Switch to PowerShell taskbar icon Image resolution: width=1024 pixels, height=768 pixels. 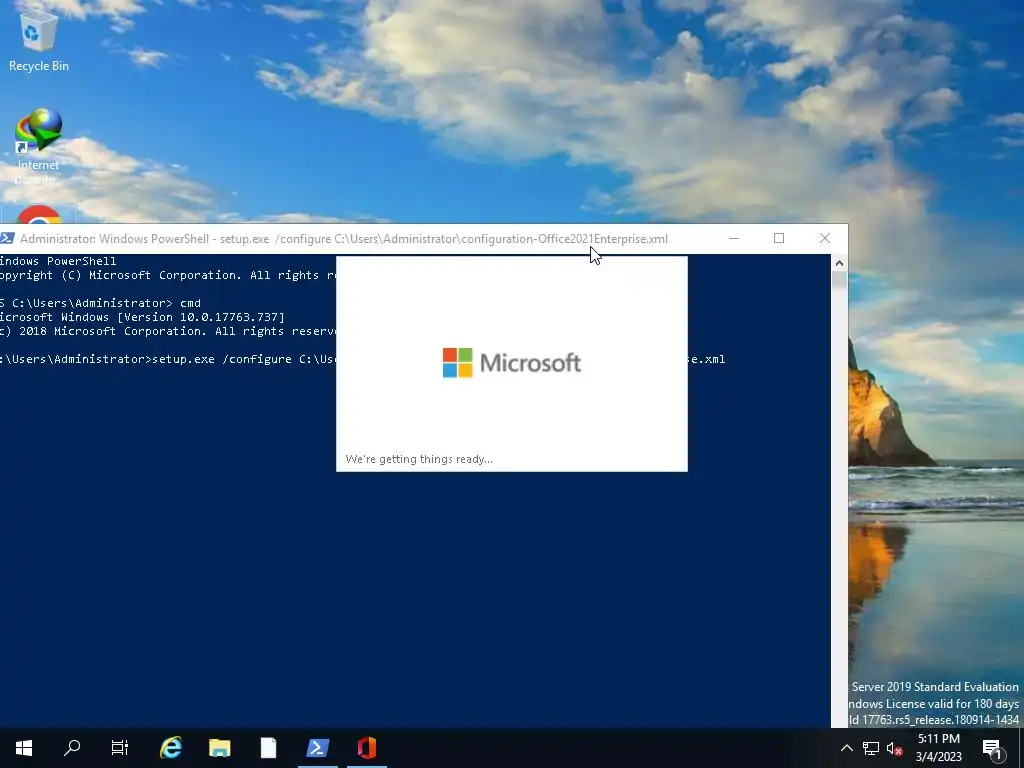[x=317, y=748]
